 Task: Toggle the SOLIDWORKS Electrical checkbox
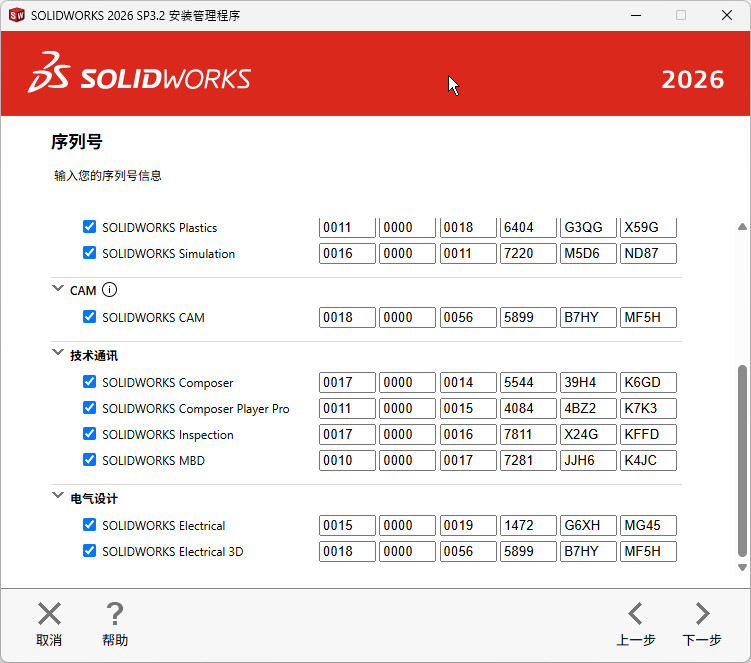90,525
